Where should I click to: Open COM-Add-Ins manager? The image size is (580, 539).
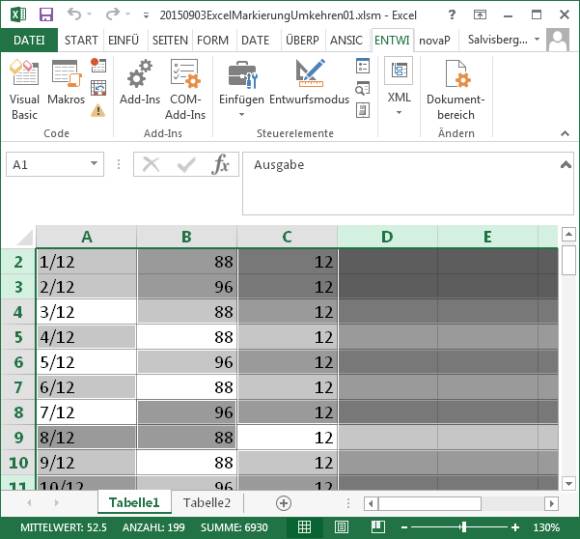185,89
